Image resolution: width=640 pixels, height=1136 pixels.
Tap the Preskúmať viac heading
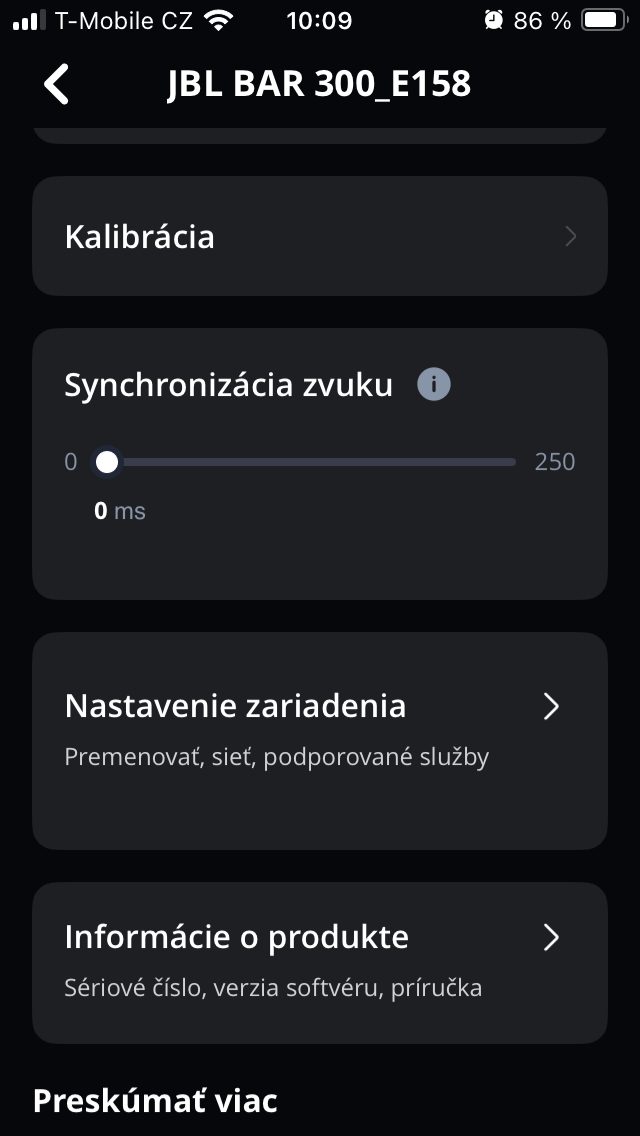pyautogui.click(x=155, y=1101)
